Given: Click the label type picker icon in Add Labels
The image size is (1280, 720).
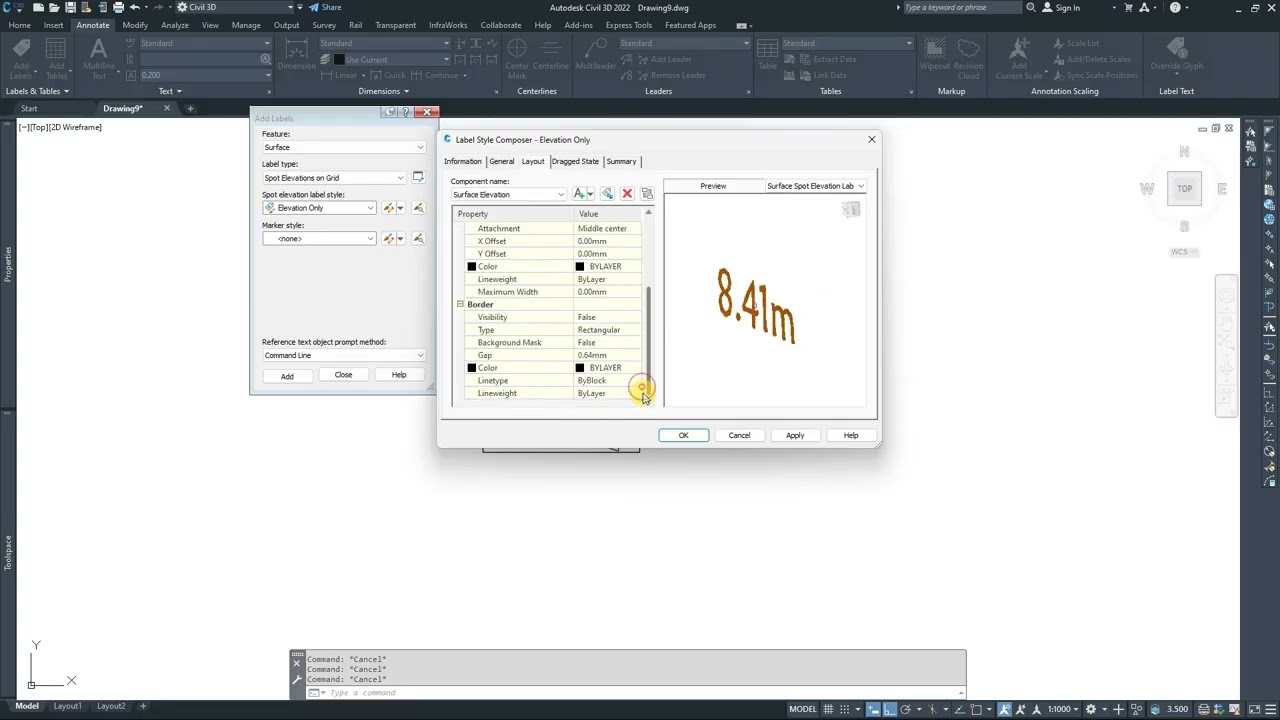Looking at the screenshot, I should pyautogui.click(x=418, y=177).
